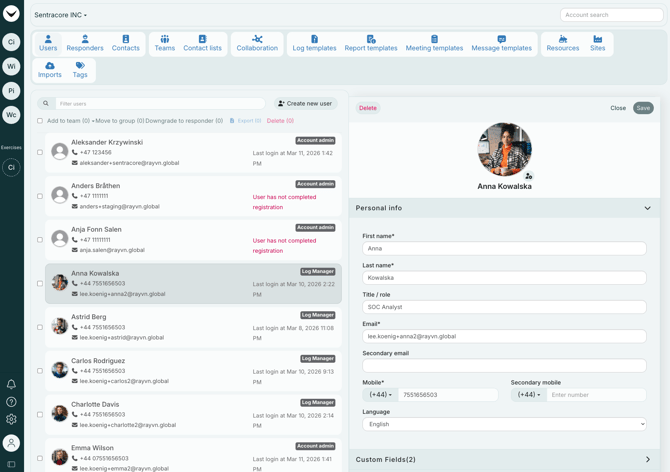Click the search magnifier icon
Viewport: 670px width, 472px height.
(x=46, y=104)
